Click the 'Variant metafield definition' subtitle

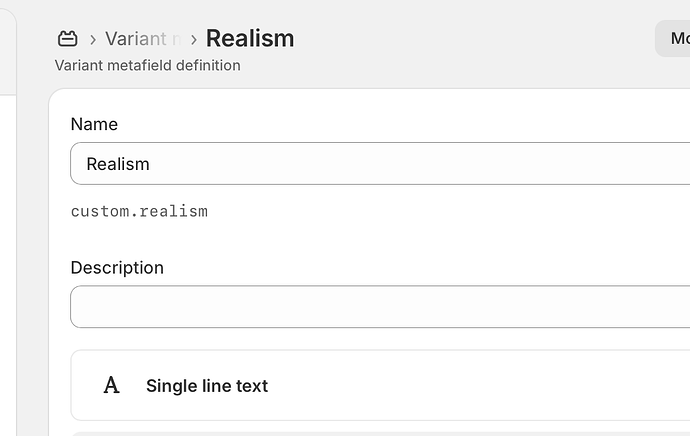pyautogui.click(x=147, y=66)
